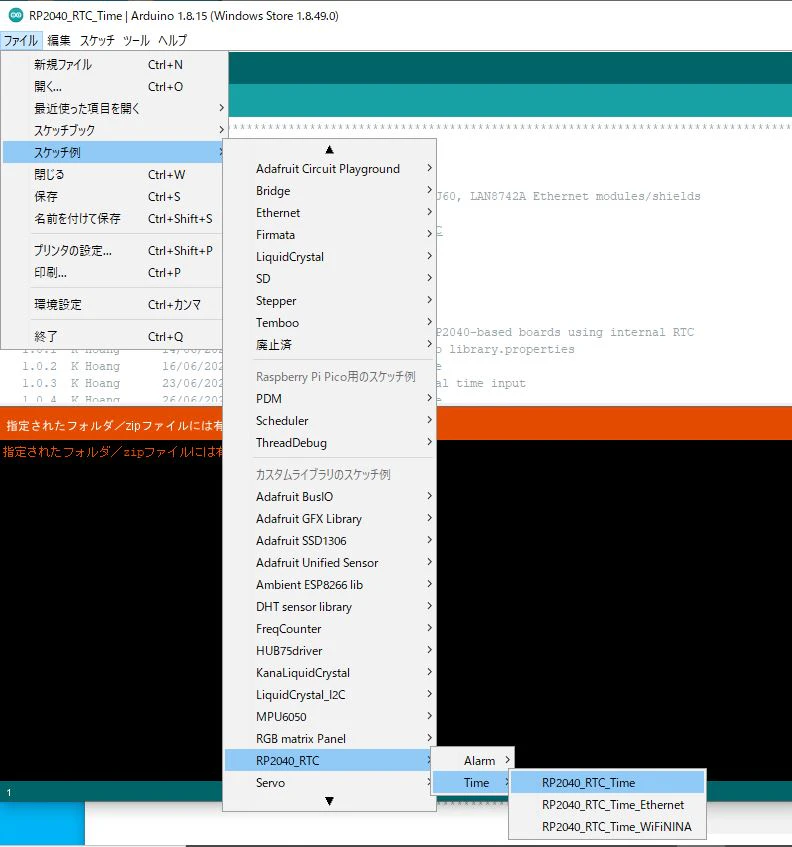The width and height of the screenshot is (792, 847).
Task: Expand Firmata examples submenu
Action: (330, 235)
